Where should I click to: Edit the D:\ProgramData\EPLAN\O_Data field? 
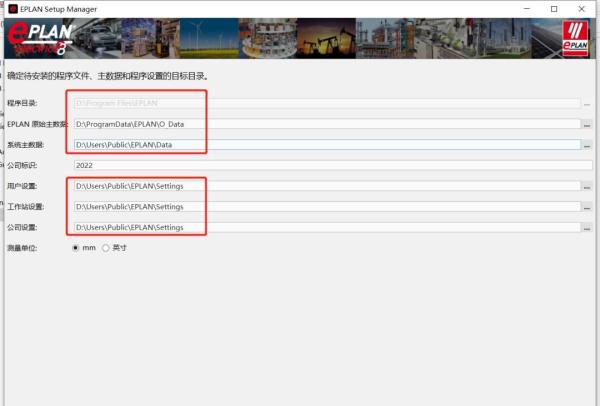[x=327, y=124]
